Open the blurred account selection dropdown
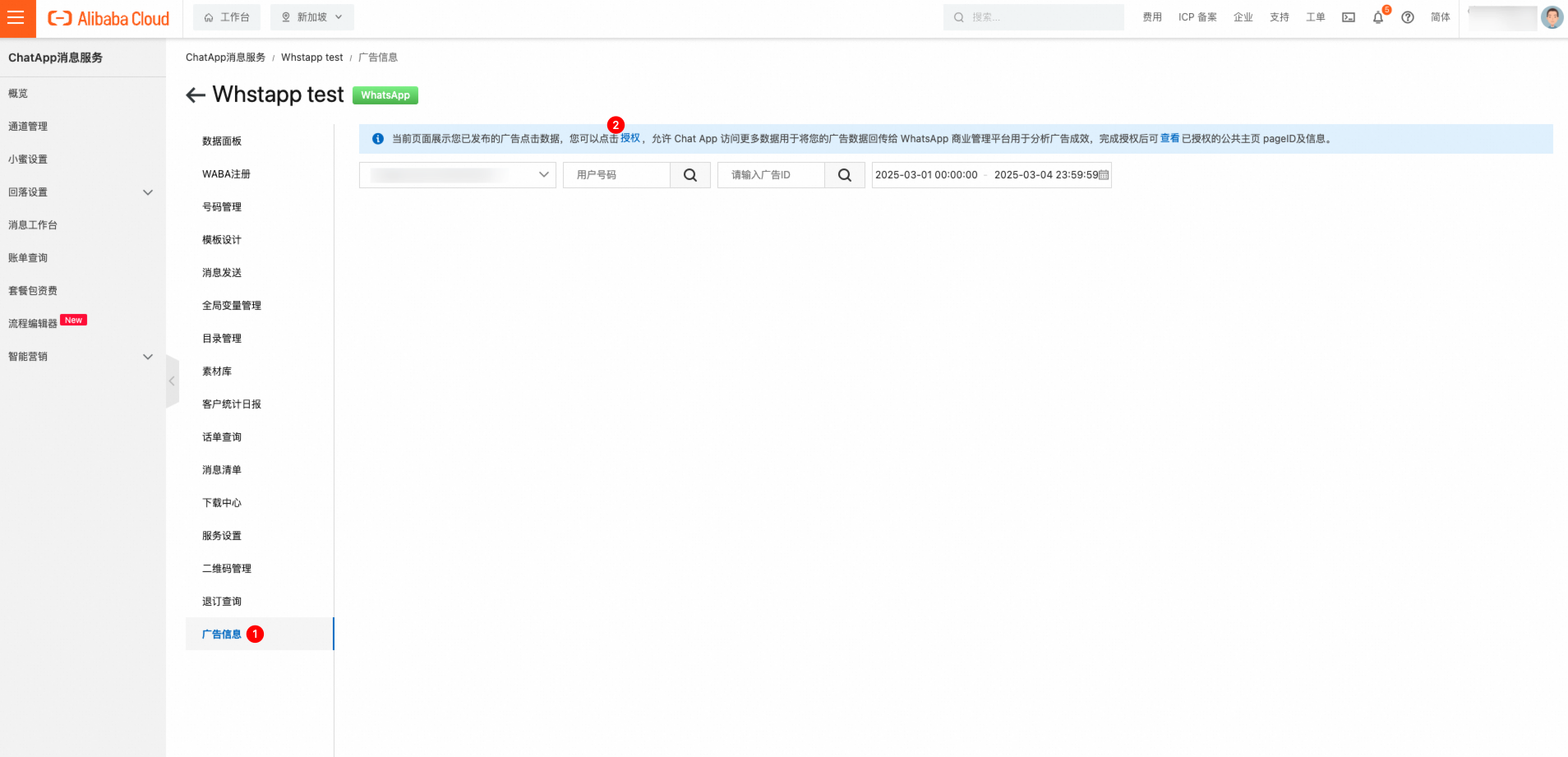This screenshot has width=1568, height=757. point(458,175)
